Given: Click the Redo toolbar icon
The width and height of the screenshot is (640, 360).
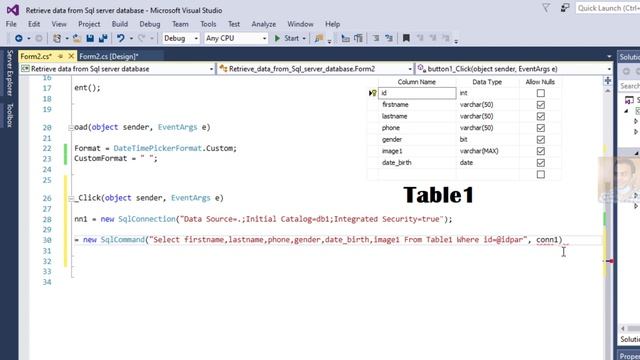Looking at the screenshot, I should point(142,38).
